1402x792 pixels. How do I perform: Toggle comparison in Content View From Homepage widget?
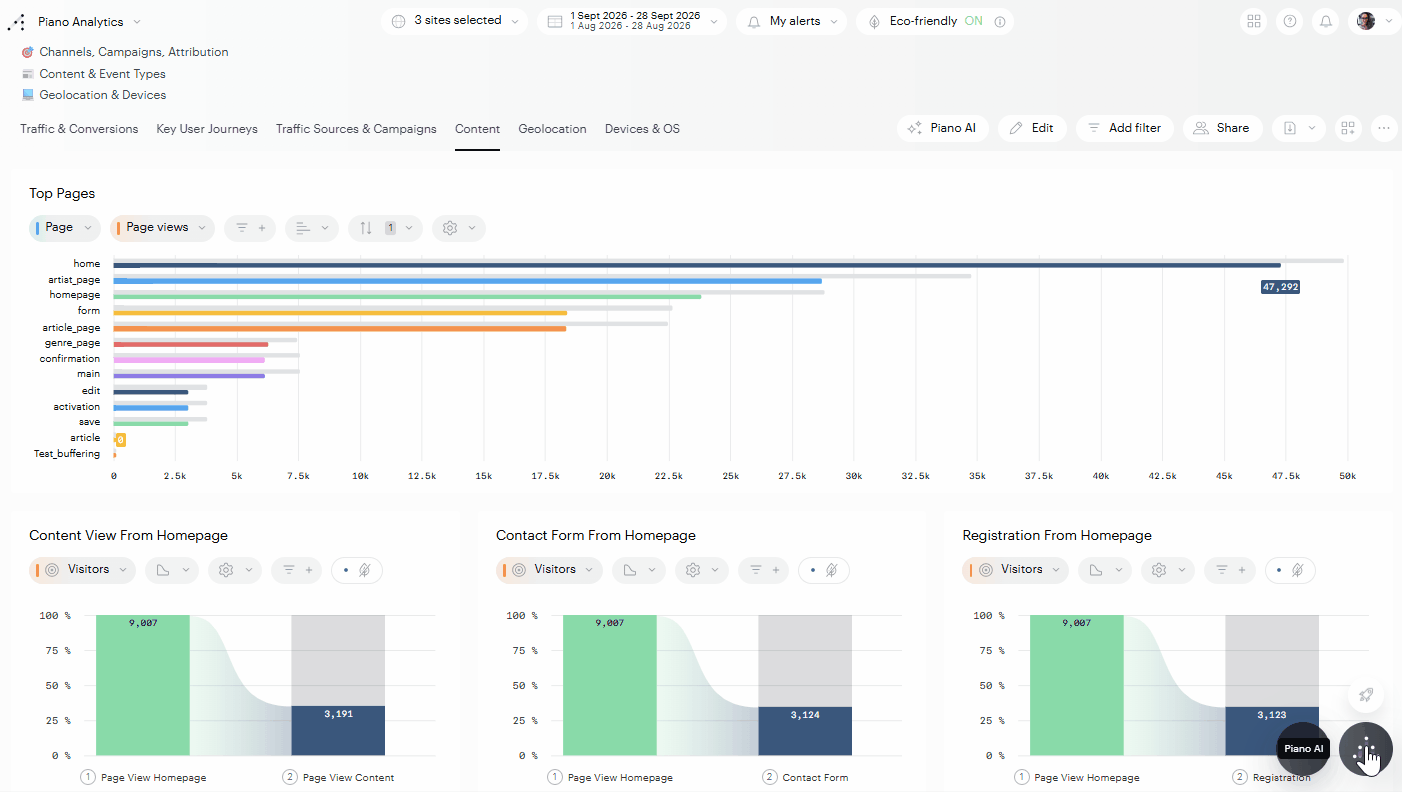tap(357, 570)
